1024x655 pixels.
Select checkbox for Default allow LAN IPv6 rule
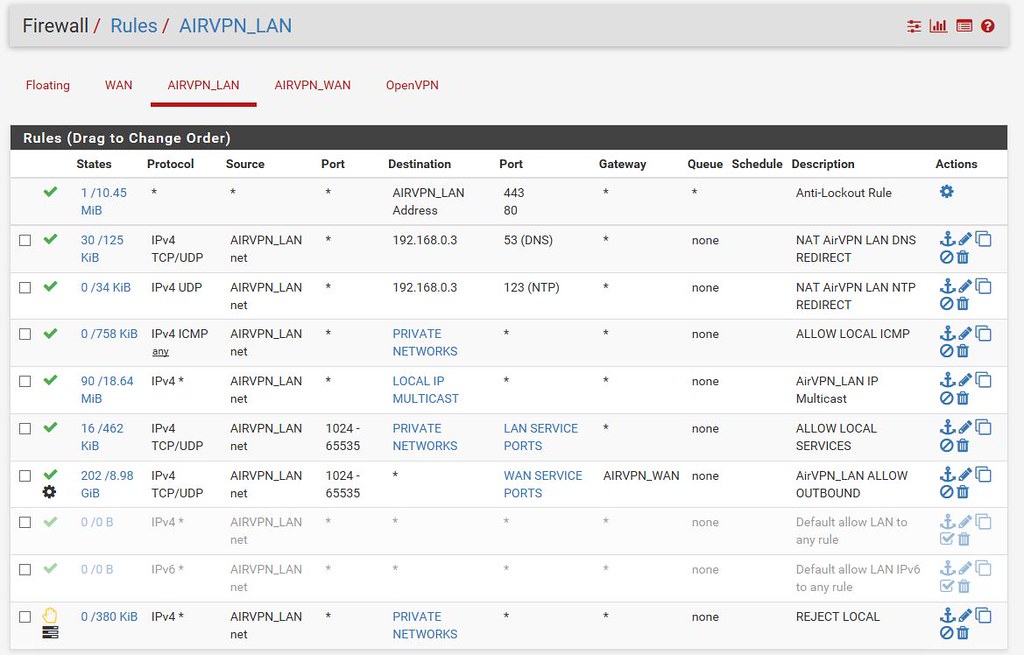tap(25, 569)
